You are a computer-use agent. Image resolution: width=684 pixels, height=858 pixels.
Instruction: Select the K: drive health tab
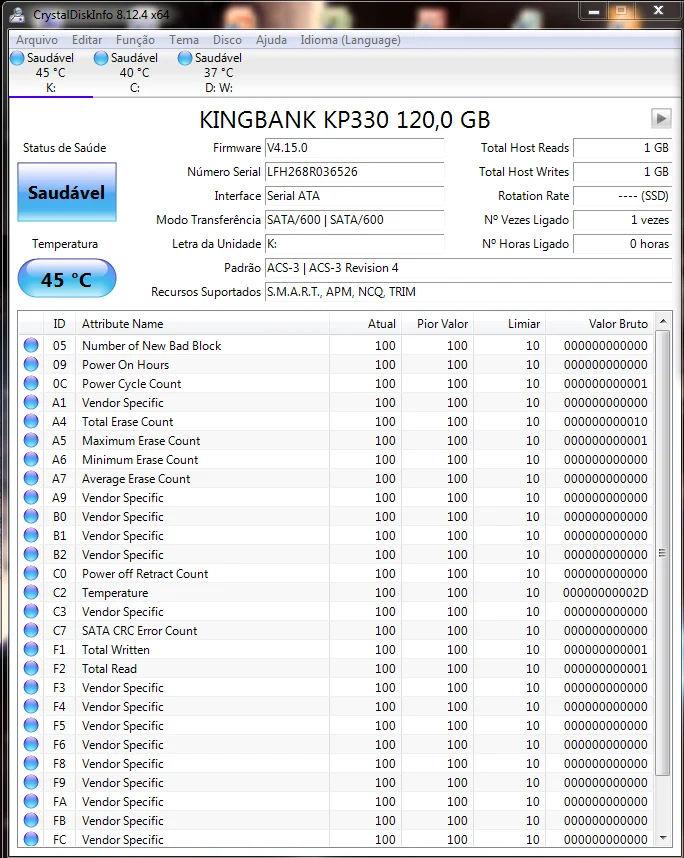(50, 73)
